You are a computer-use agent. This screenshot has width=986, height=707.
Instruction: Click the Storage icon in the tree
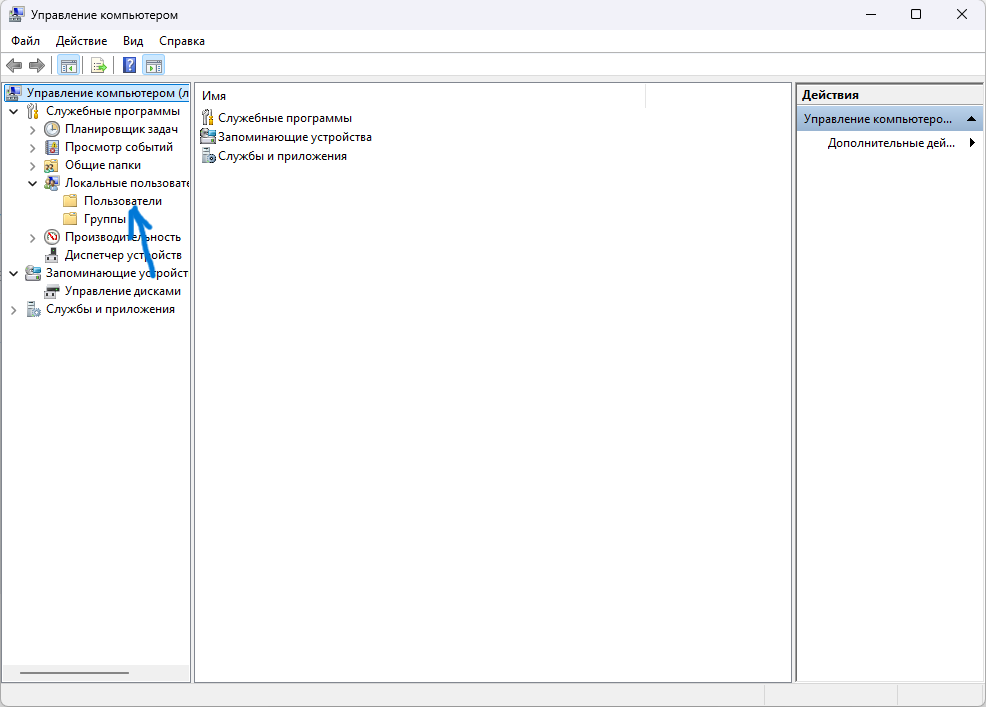pyautogui.click(x=33, y=273)
